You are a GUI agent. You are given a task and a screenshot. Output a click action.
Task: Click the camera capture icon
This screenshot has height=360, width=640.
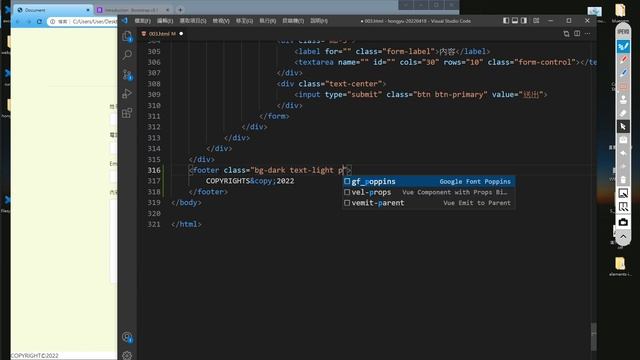pyautogui.click(x=623, y=222)
